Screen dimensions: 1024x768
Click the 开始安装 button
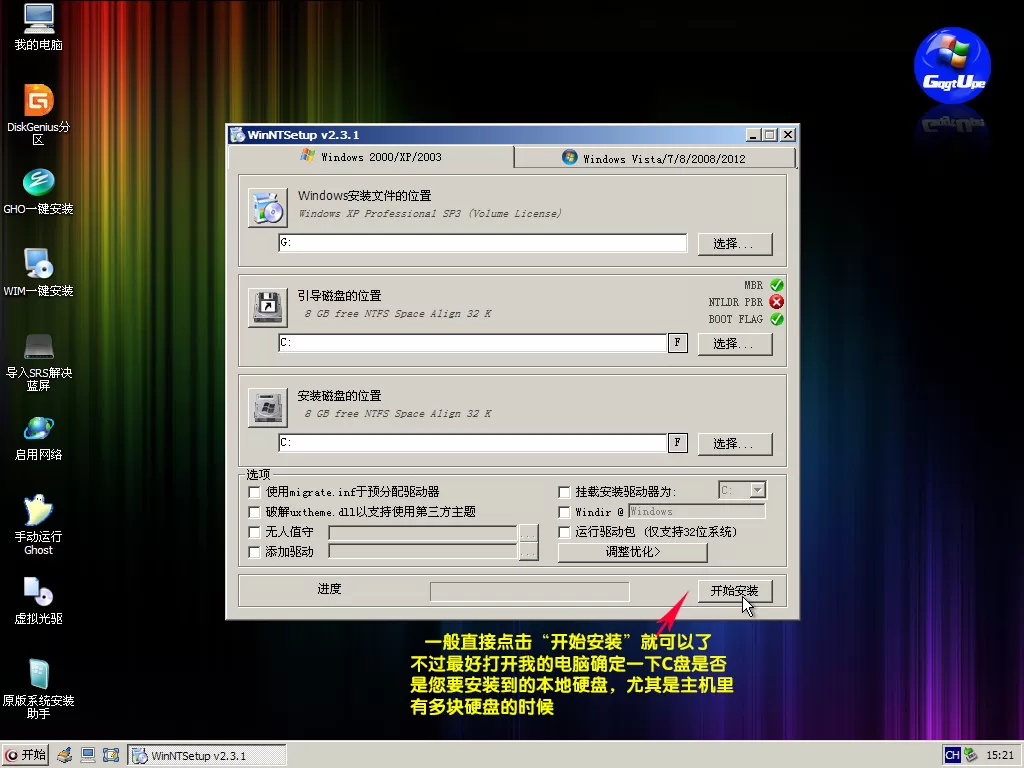(734, 591)
